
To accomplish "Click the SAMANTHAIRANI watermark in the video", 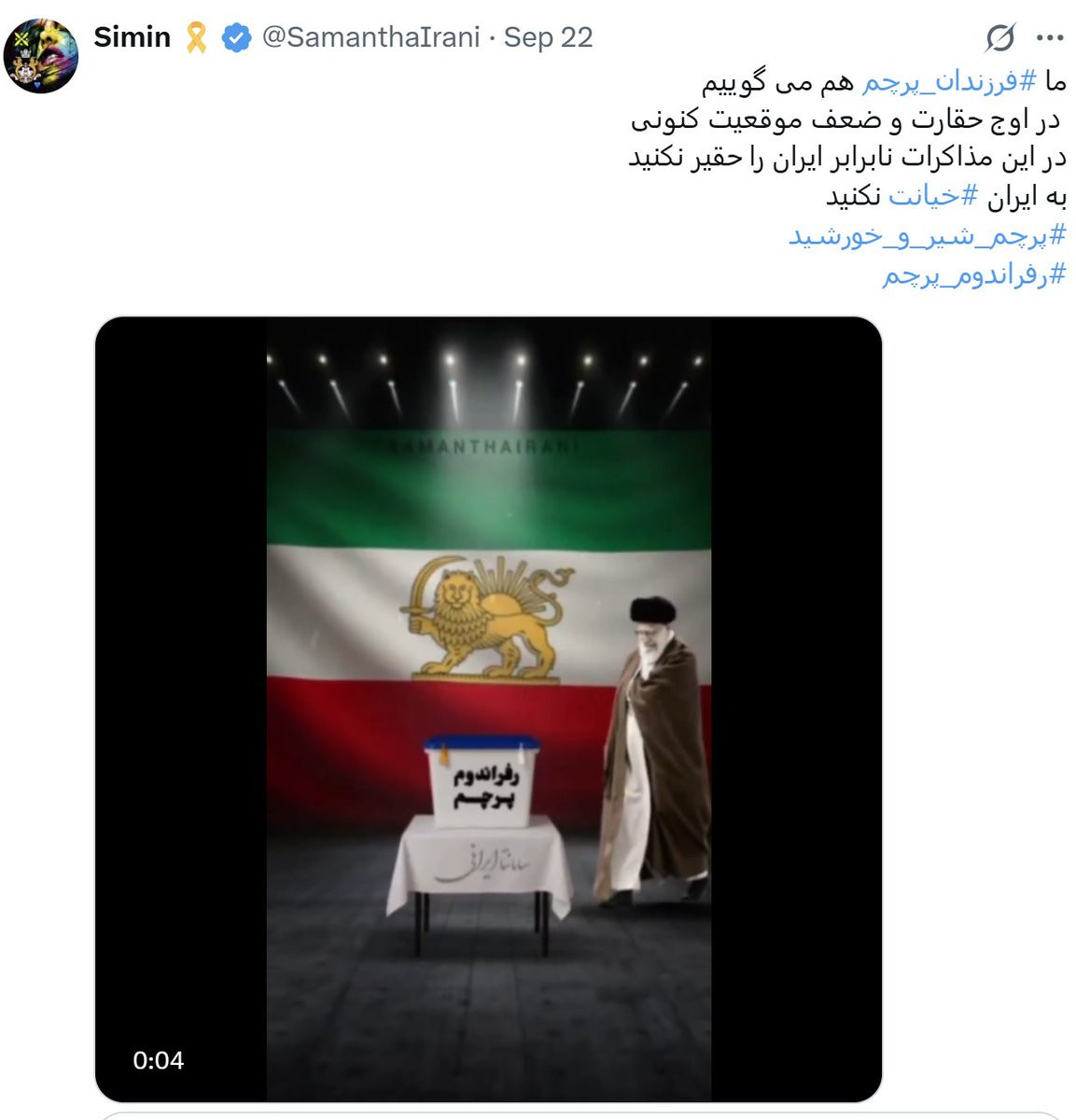I will click(482, 447).
